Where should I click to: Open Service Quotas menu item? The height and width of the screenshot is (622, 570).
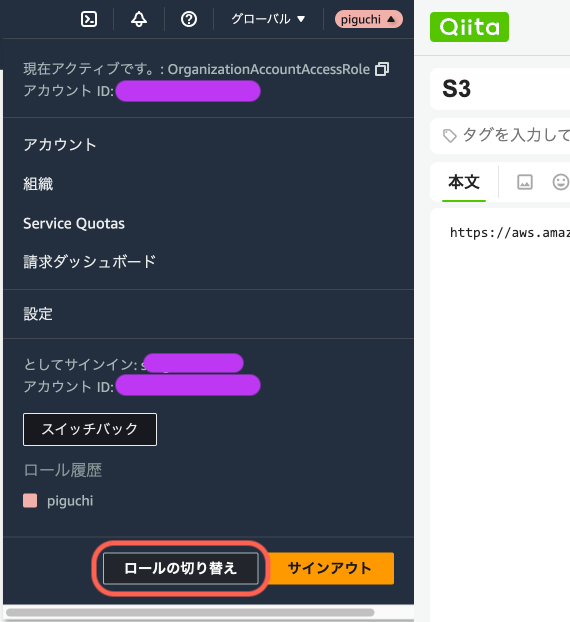point(74,224)
